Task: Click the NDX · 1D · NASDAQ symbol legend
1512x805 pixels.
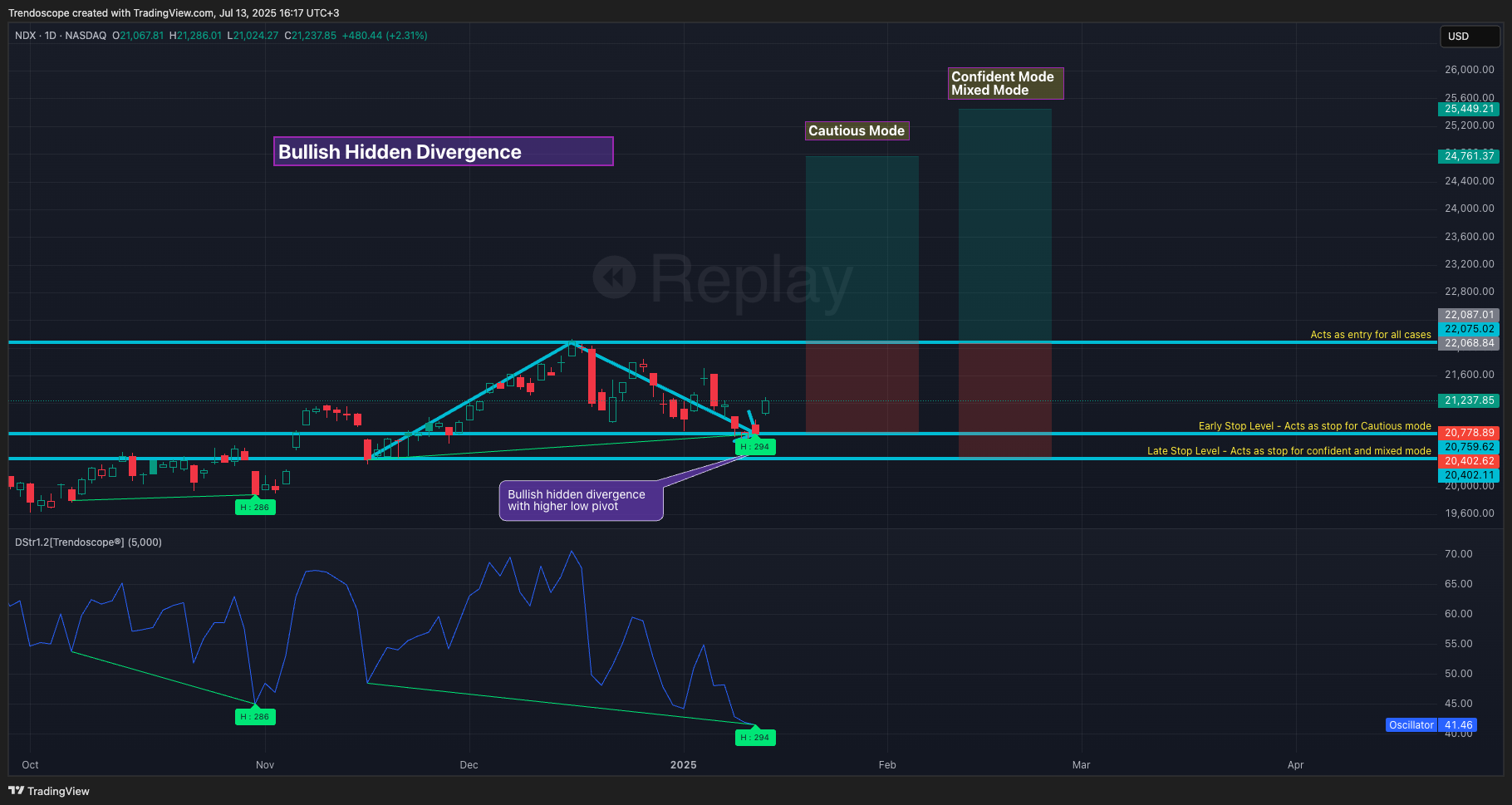Action: click(61, 36)
